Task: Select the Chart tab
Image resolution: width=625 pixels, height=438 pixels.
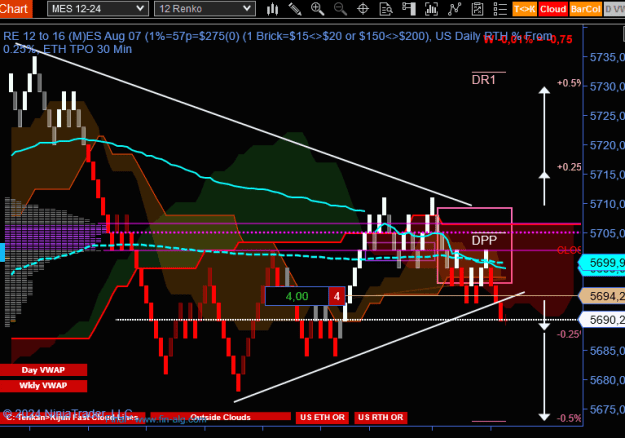Action: pyautogui.click(x=16, y=8)
